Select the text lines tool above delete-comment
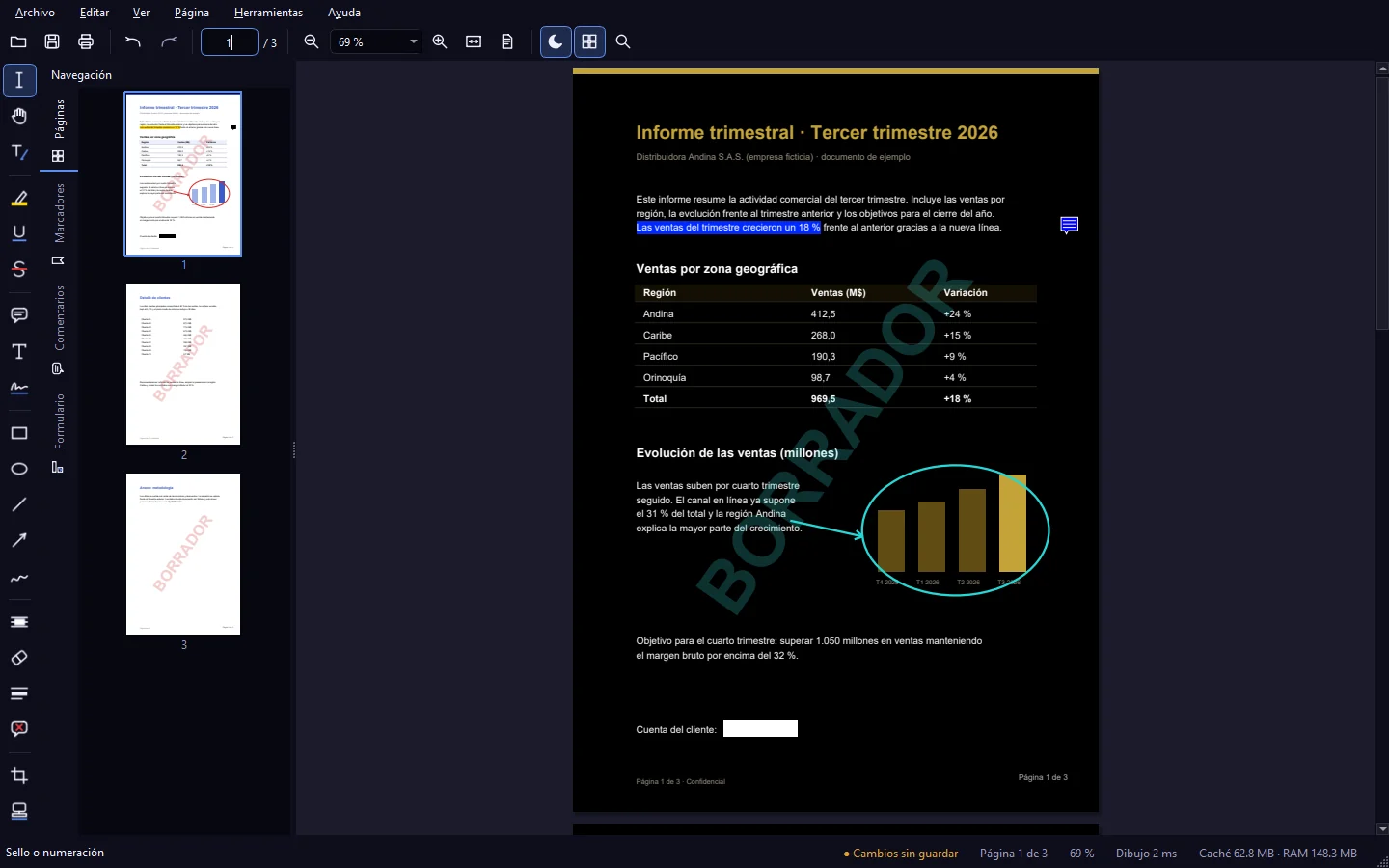1389x868 pixels. point(19,693)
